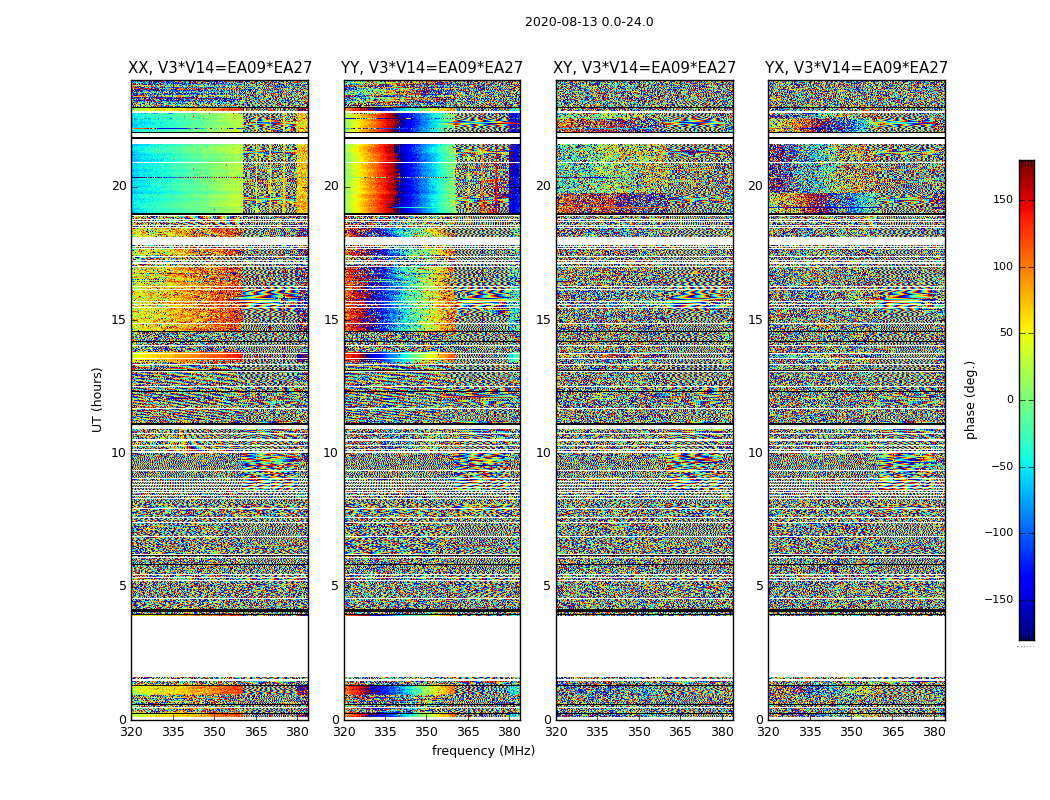Click the frequency (MHz) axis label
Image resolution: width=1050 pixels, height=800 pixels.
pyautogui.click(x=483, y=750)
